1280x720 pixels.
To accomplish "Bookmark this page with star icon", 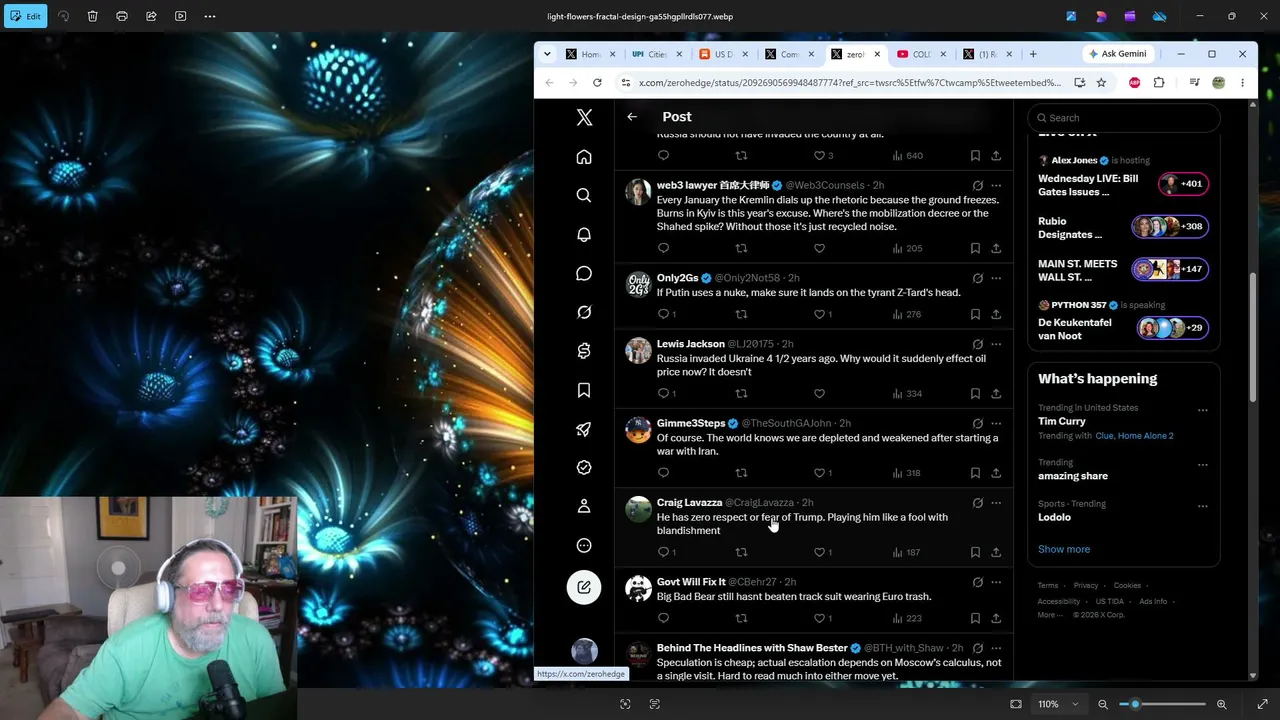I will (1101, 83).
